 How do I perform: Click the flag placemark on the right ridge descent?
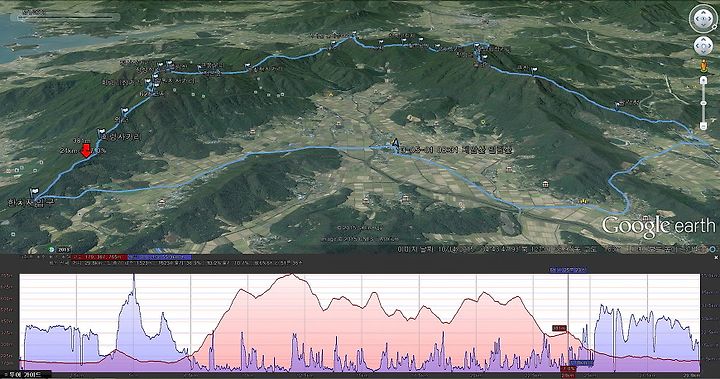pos(534,70)
